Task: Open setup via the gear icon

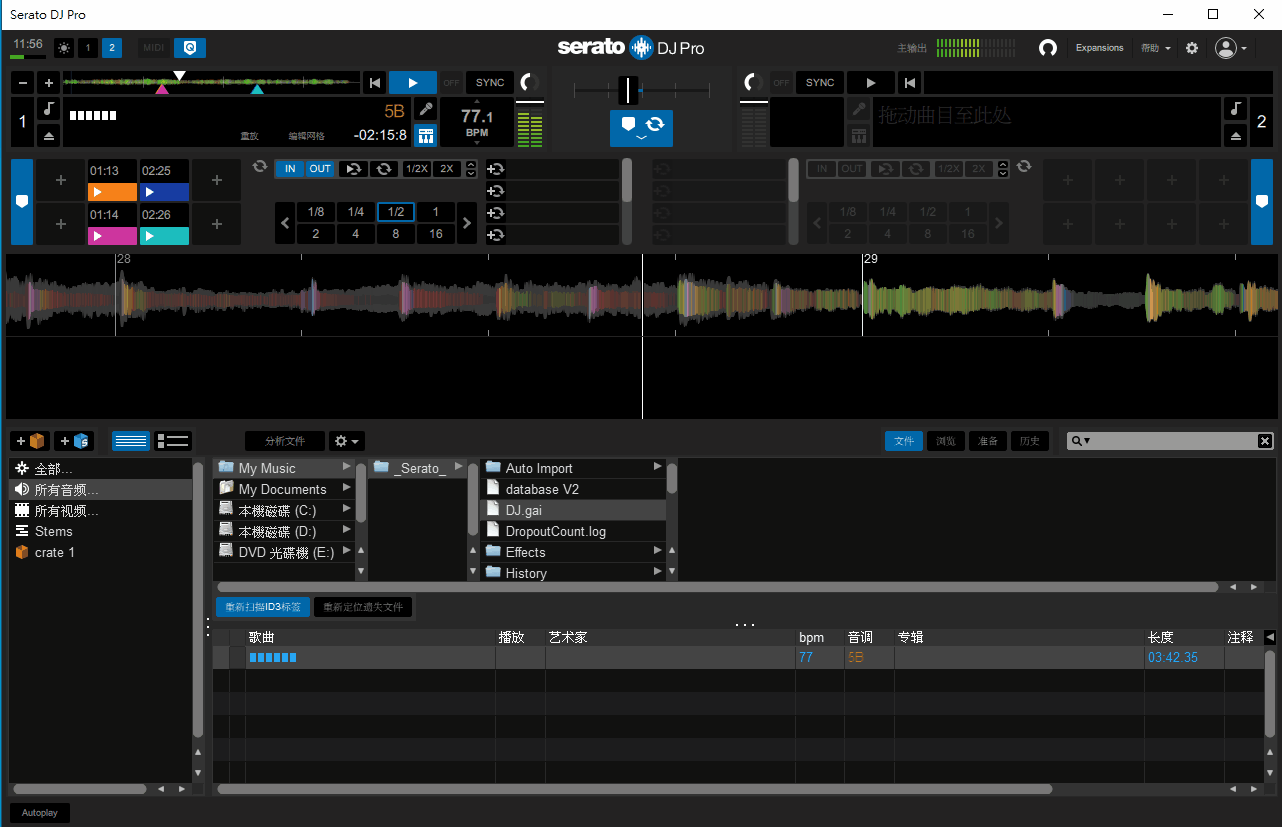Action: (x=1191, y=48)
